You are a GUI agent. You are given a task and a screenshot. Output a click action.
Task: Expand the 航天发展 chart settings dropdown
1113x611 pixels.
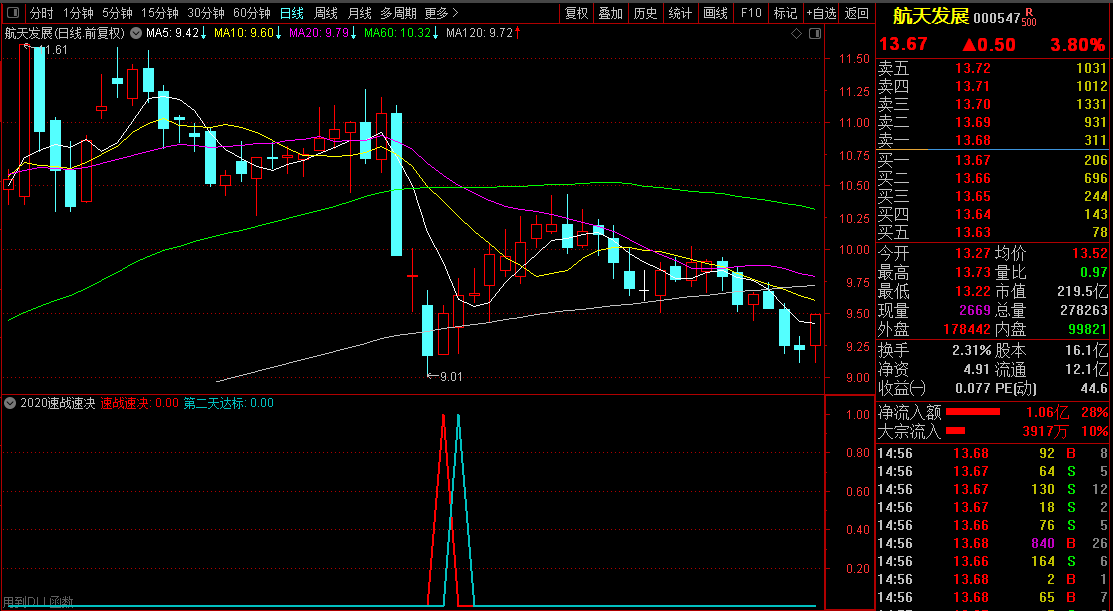[136, 33]
